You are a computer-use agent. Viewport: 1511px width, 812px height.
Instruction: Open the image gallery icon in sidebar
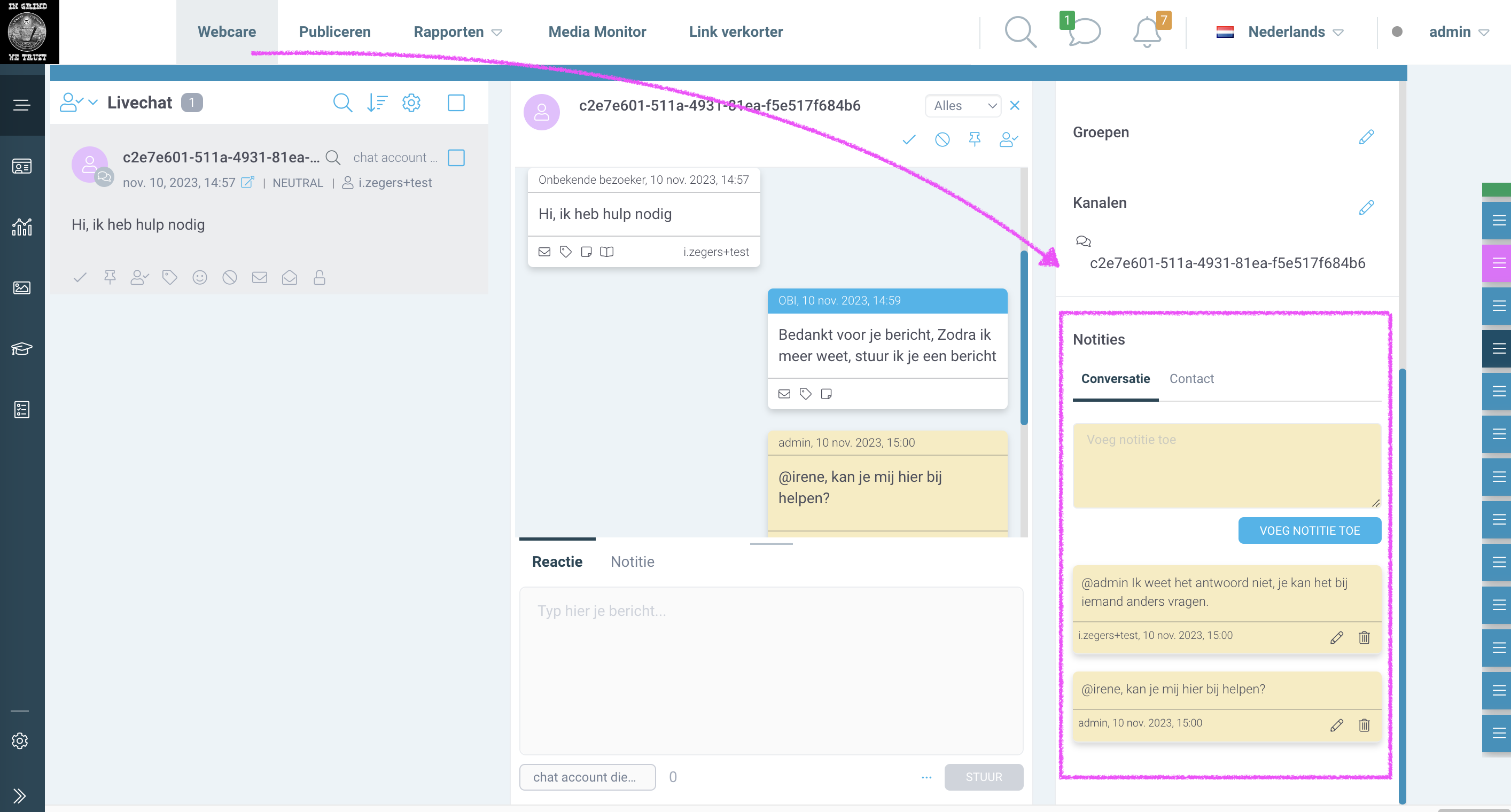22,288
